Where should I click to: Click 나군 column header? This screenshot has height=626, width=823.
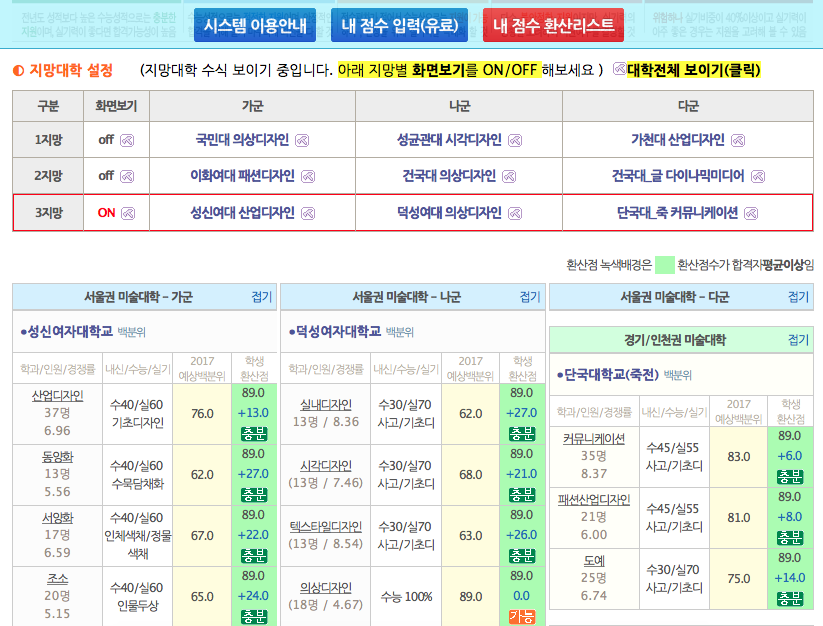459,106
